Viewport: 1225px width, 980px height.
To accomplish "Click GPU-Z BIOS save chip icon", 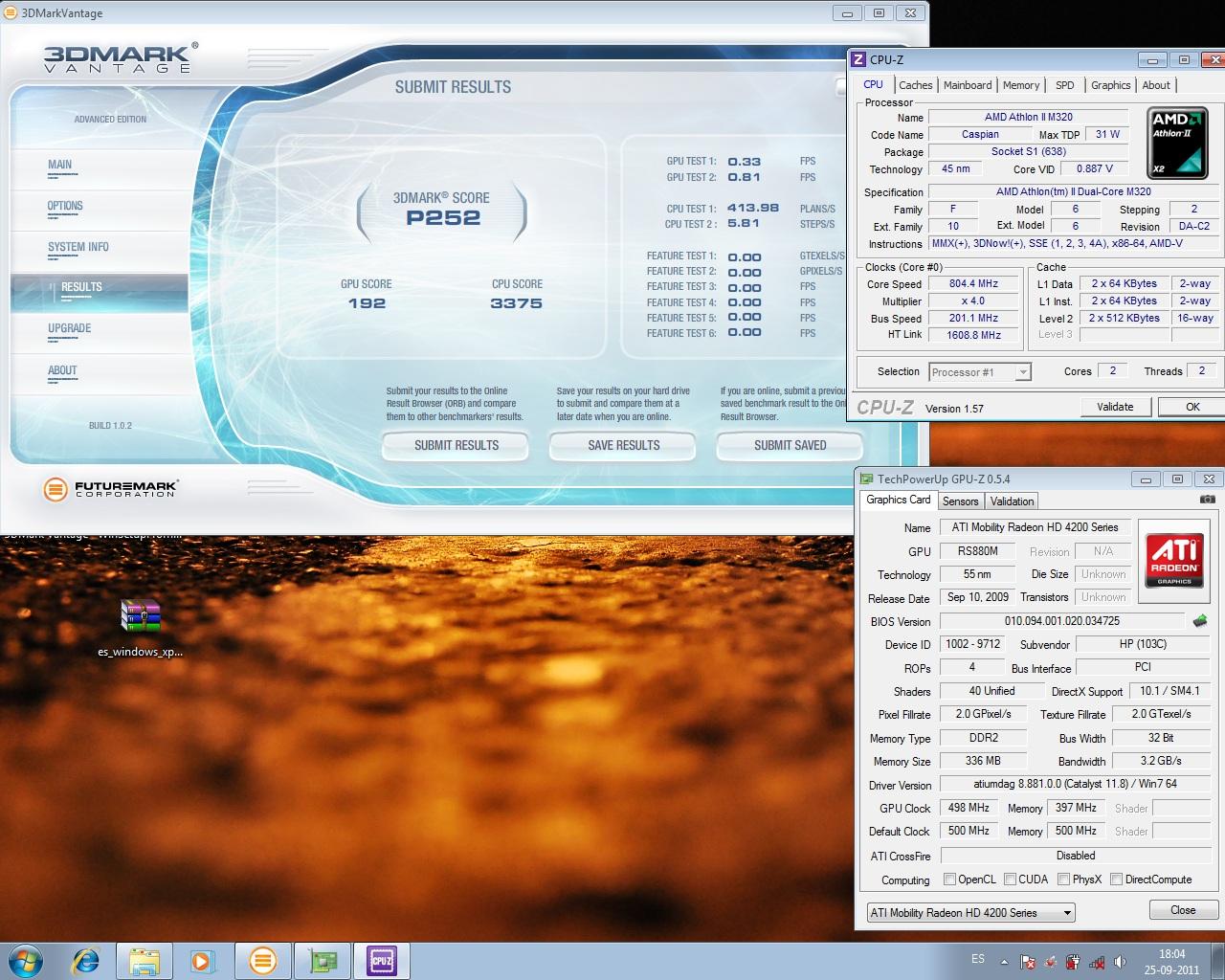I will click(x=1200, y=621).
